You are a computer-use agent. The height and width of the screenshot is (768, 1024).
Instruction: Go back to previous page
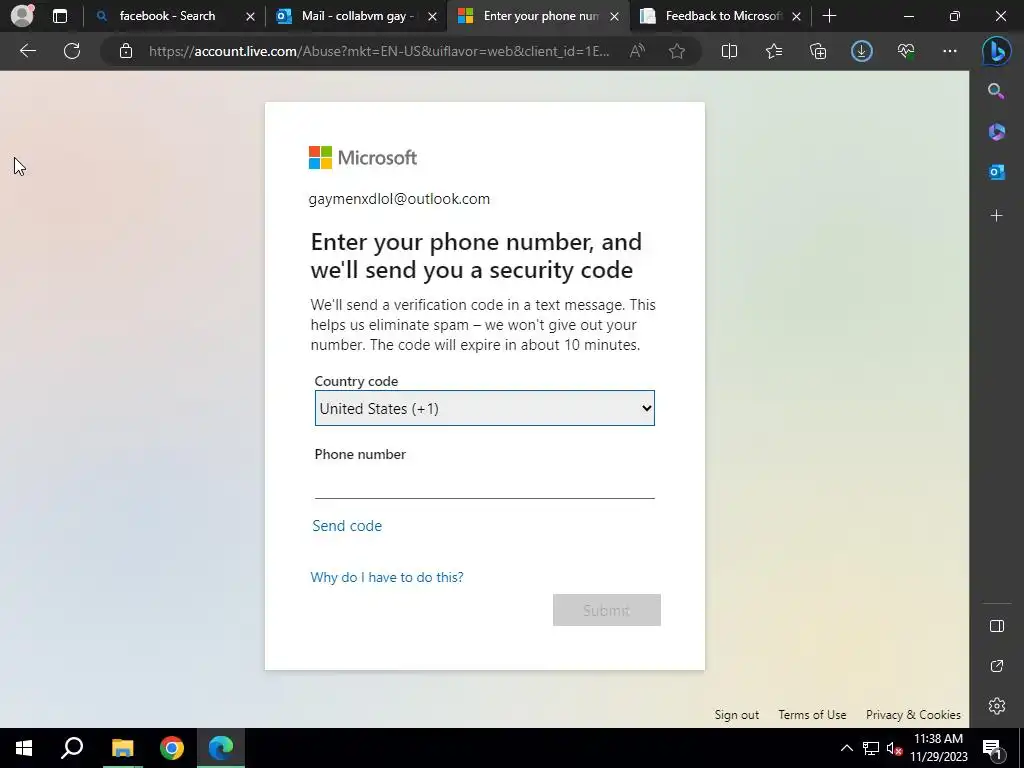(x=27, y=51)
